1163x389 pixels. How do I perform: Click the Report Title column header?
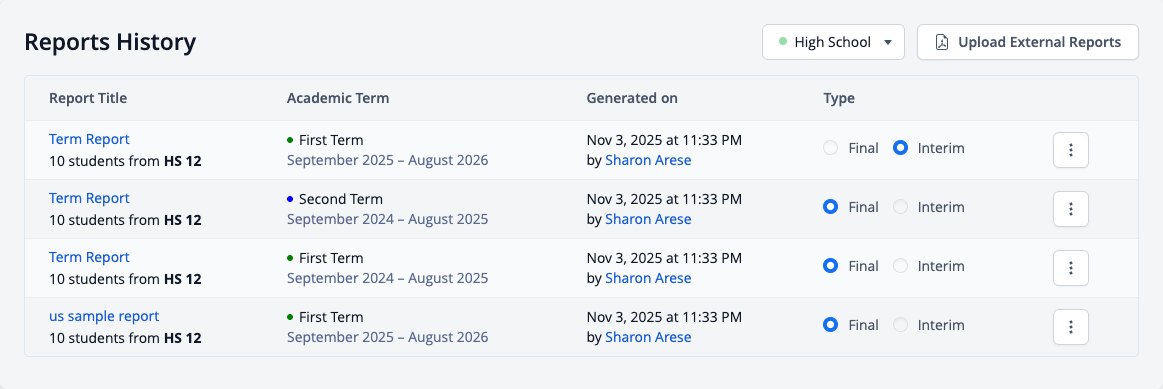88,98
